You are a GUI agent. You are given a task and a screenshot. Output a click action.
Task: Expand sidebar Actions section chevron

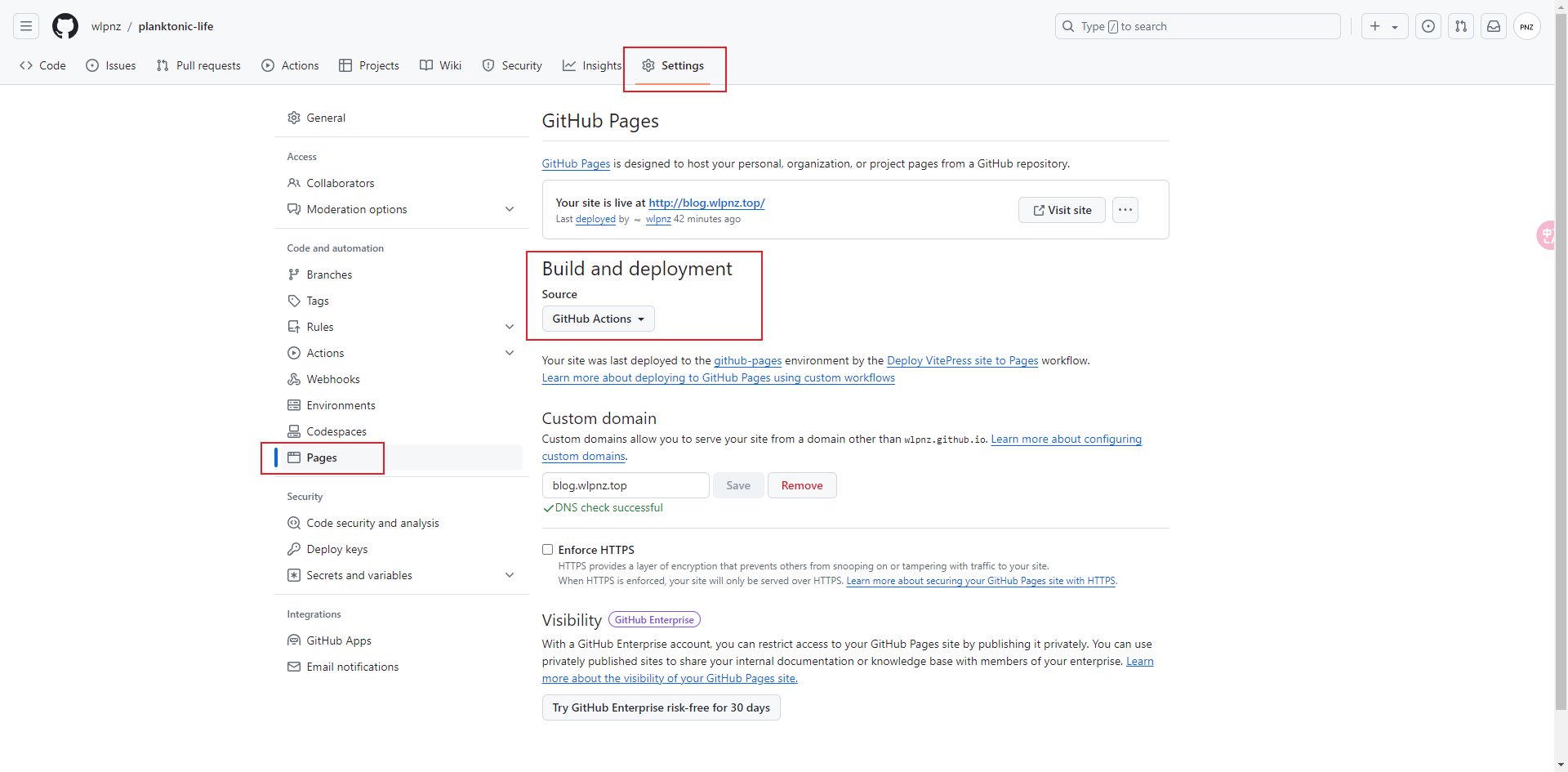[x=510, y=353]
